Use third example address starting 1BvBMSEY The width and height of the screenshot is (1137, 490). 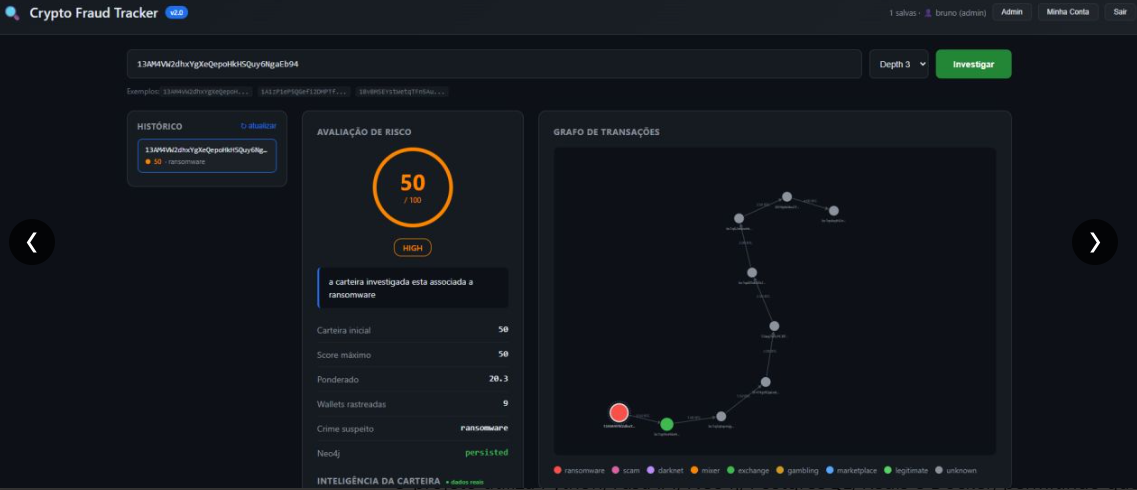pyautogui.click(x=402, y=92)
